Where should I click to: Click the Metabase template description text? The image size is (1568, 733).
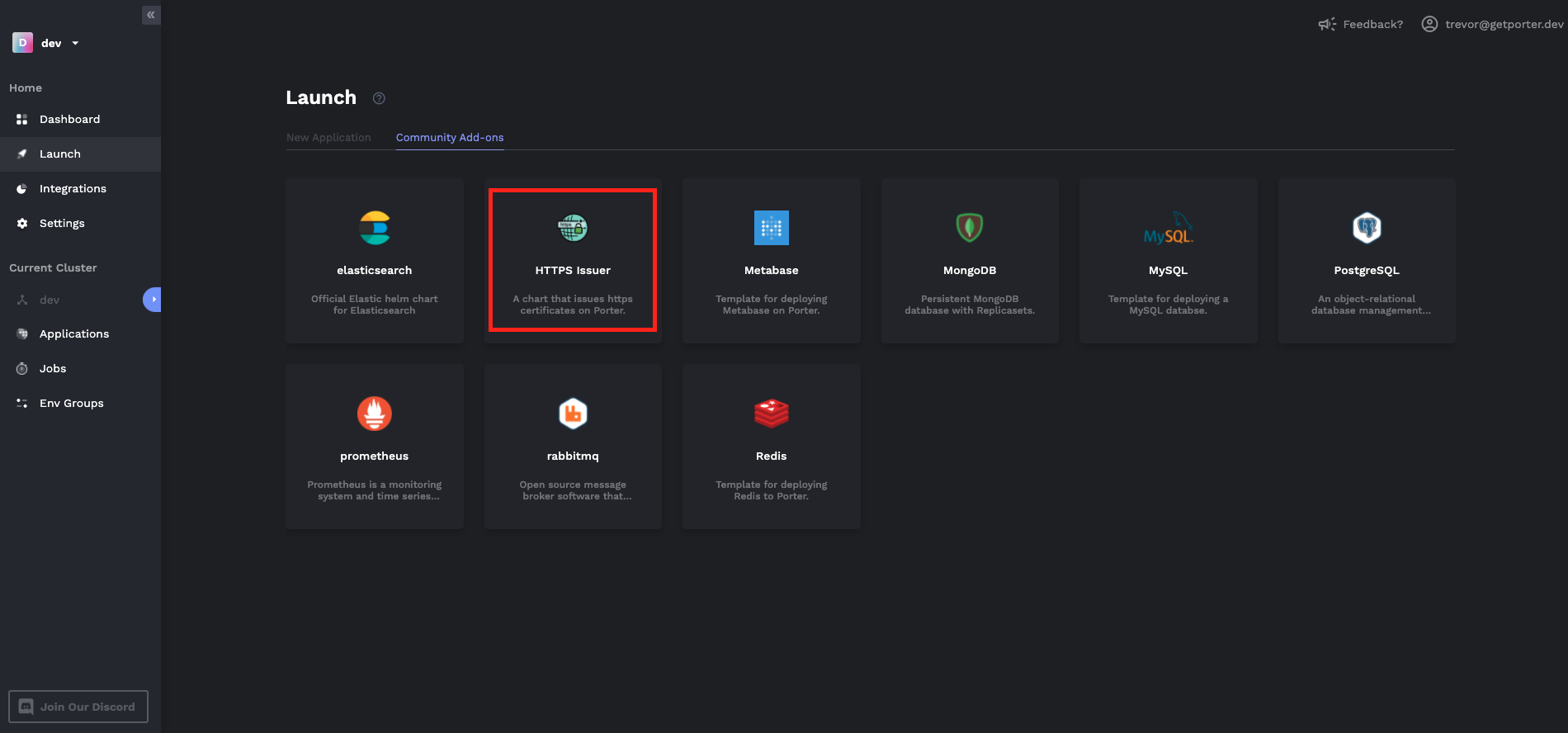point(772,305)
